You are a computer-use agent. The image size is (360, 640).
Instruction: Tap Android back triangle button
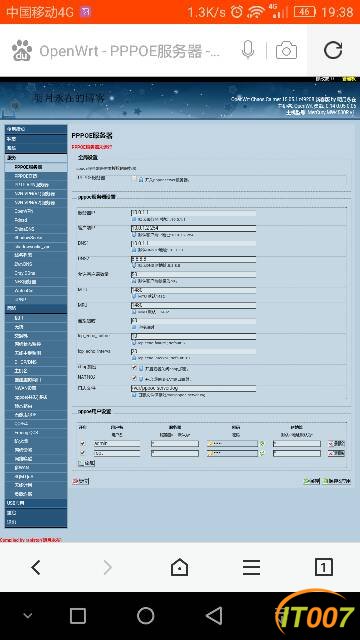click(214, 616)
